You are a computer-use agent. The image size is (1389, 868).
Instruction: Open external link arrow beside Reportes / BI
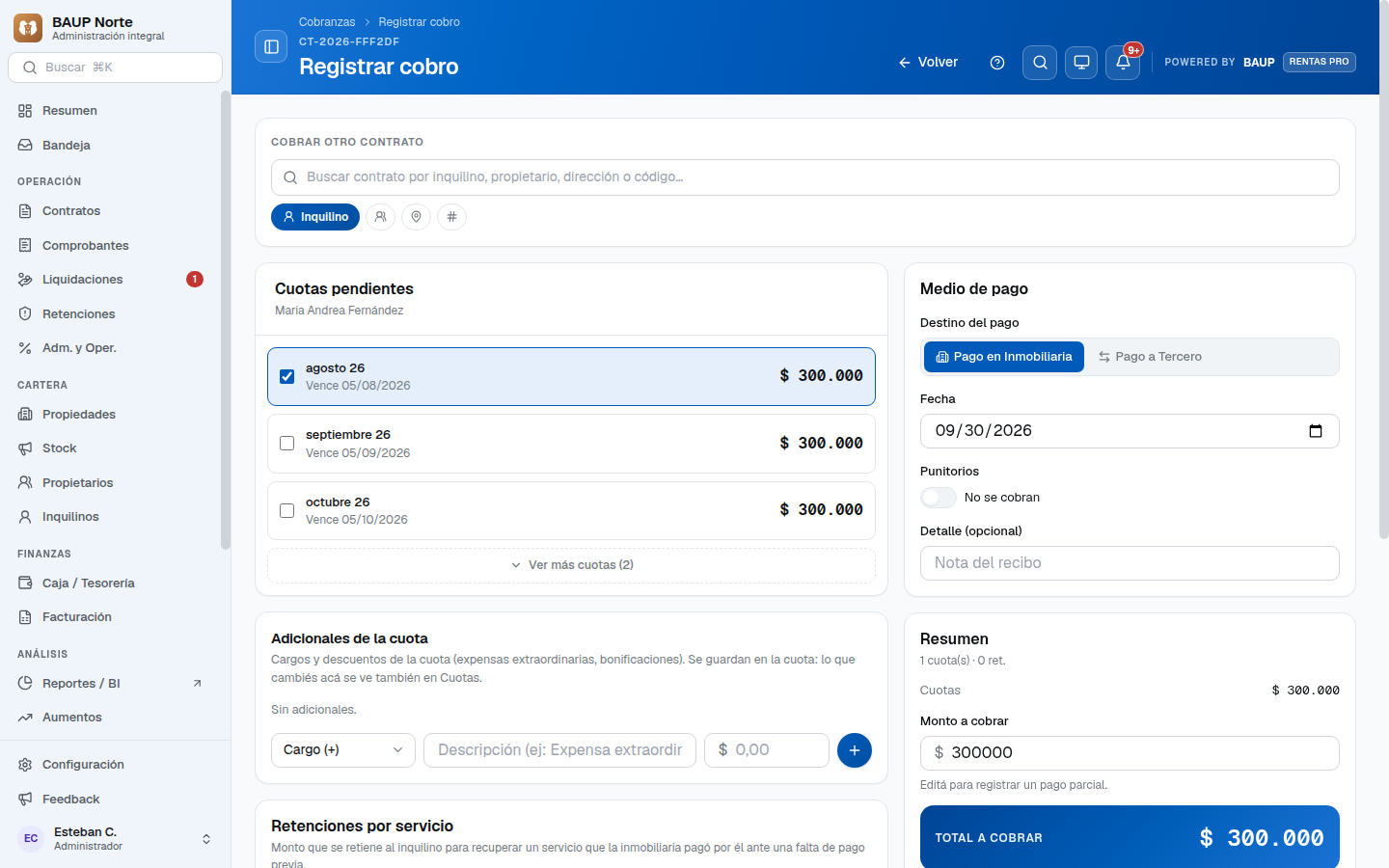(x=198, y=684)
